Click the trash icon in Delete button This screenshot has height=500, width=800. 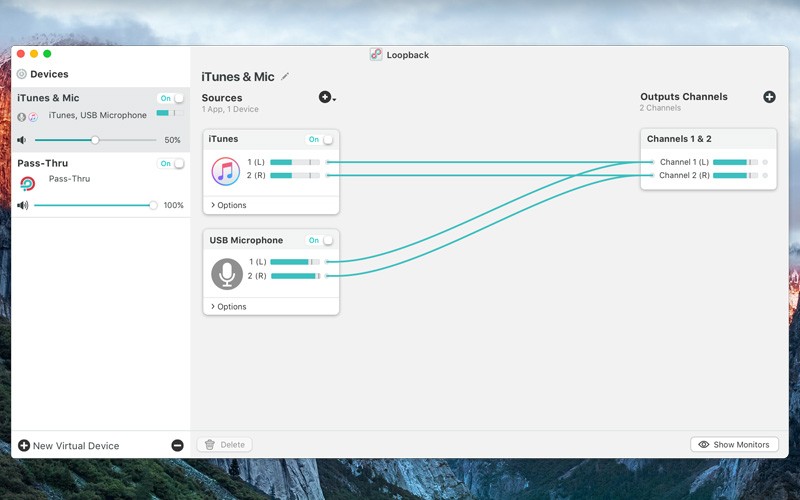point(210,444)
